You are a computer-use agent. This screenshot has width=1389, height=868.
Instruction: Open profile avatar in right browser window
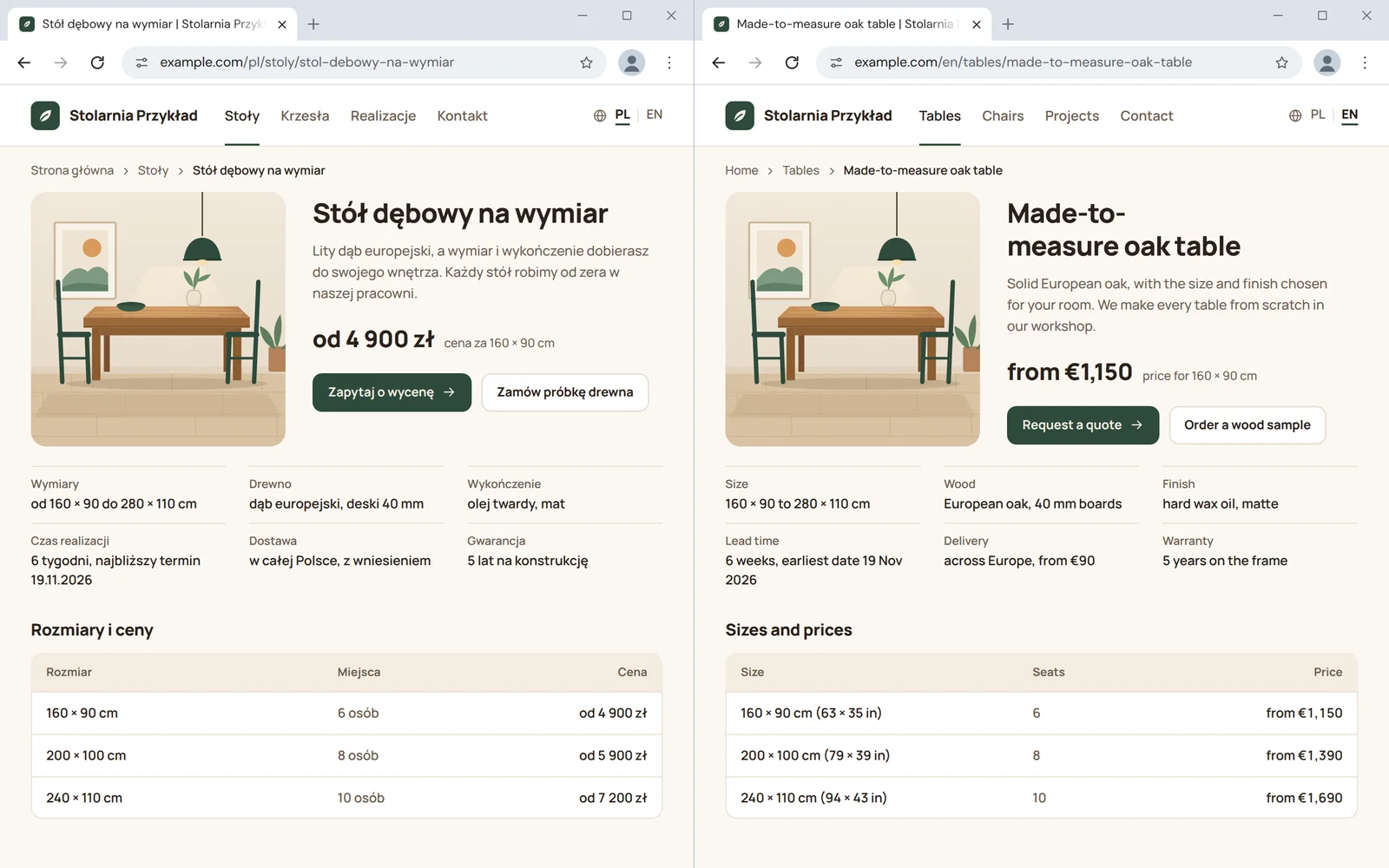point(1326,62)
